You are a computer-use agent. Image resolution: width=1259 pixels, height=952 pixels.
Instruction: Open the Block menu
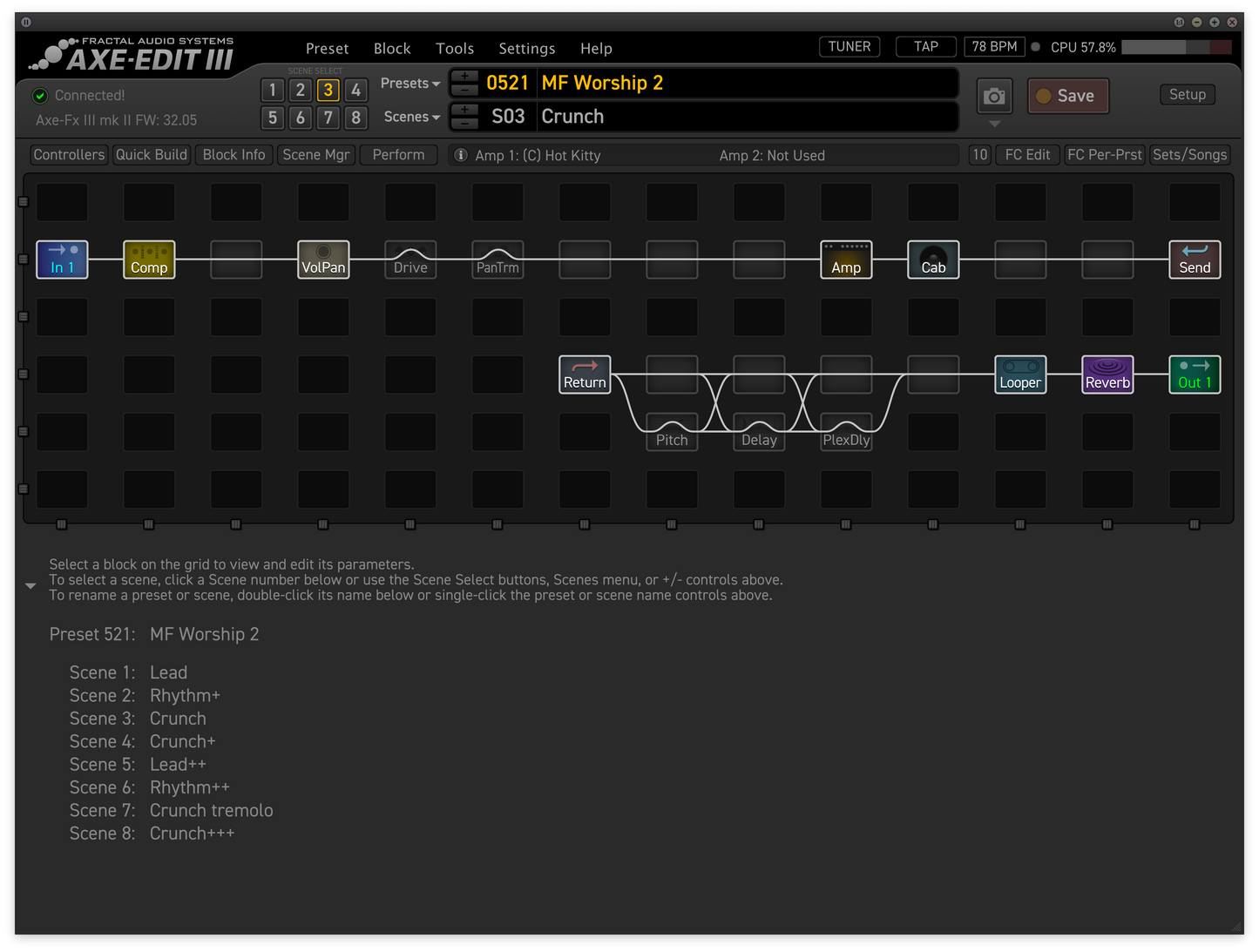[x=392, y=49]
